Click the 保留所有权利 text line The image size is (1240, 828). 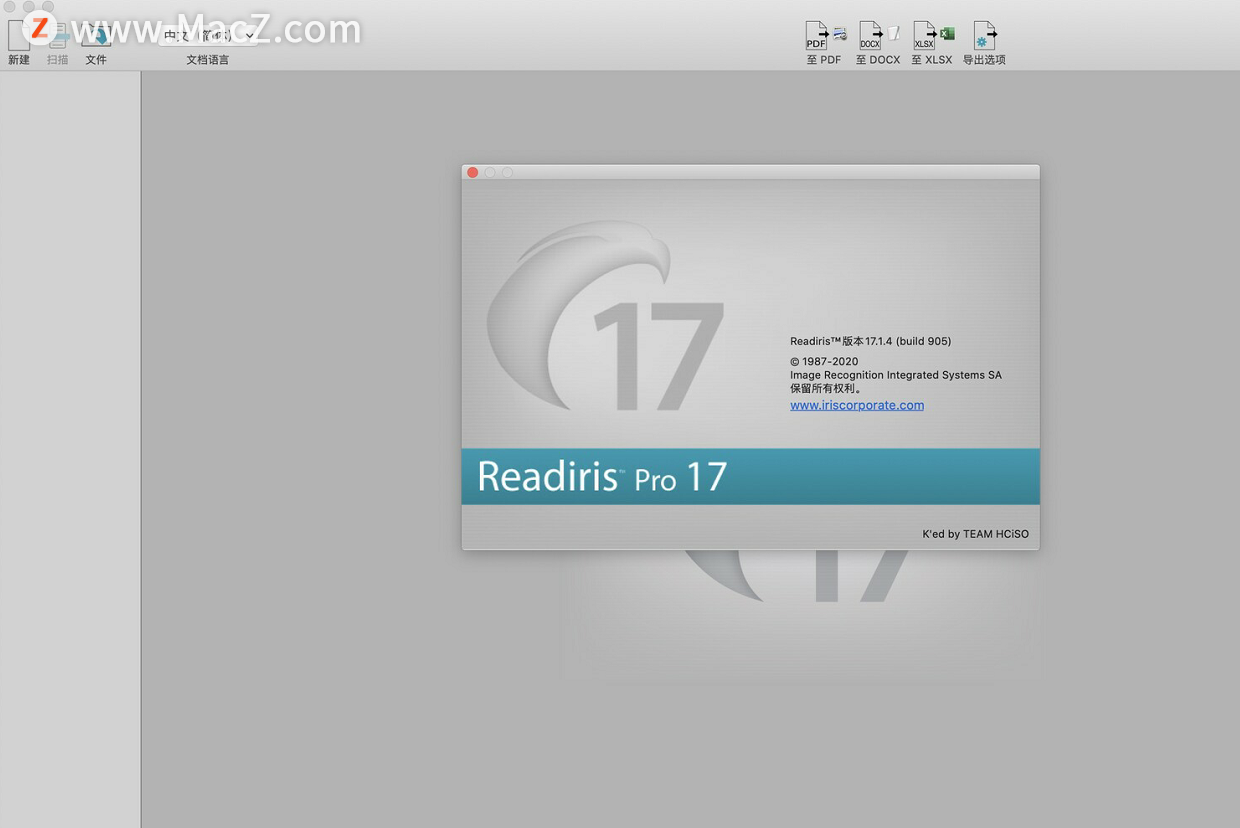tap(826, 388)
